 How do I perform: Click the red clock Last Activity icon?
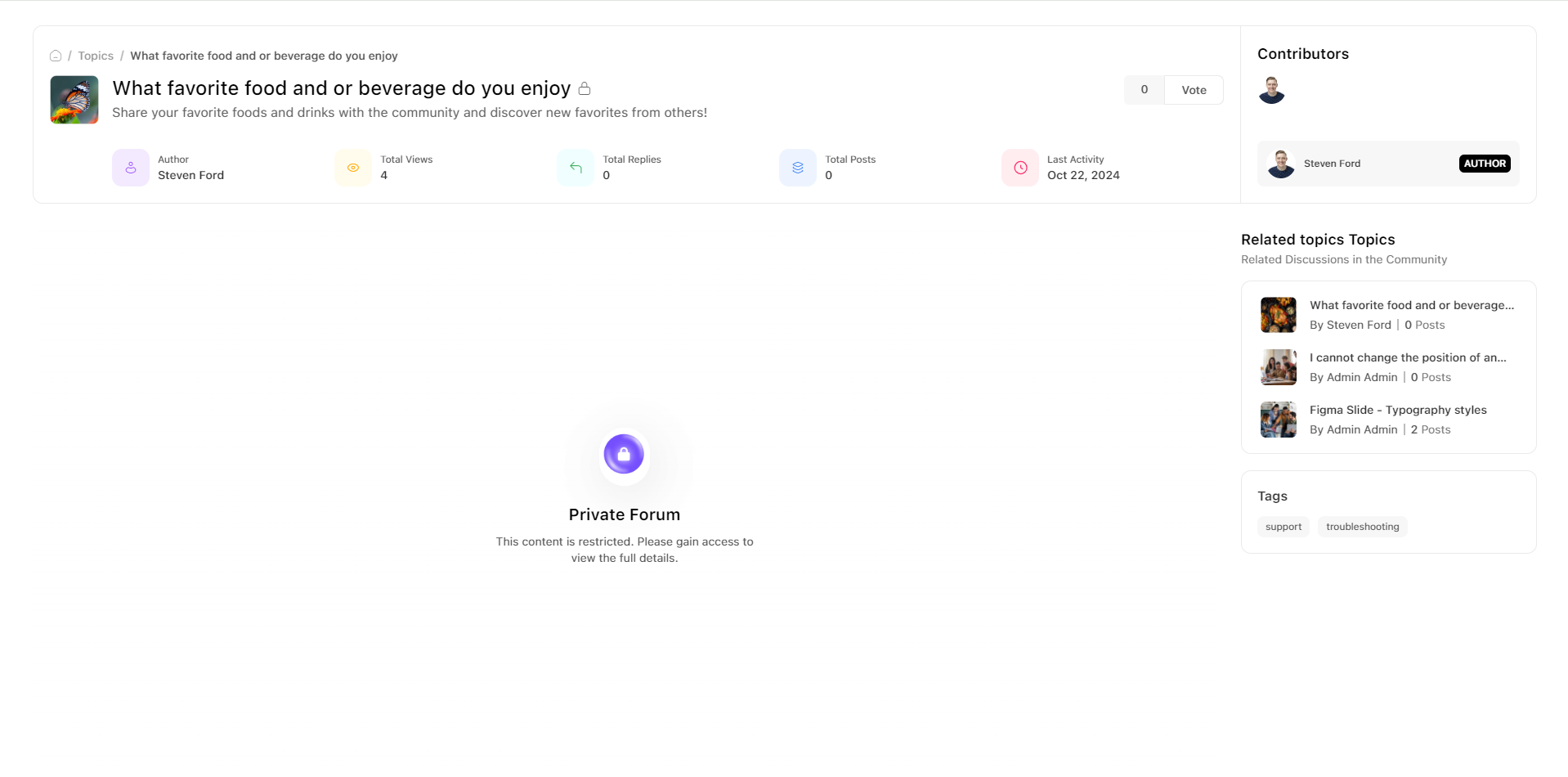1020,168
